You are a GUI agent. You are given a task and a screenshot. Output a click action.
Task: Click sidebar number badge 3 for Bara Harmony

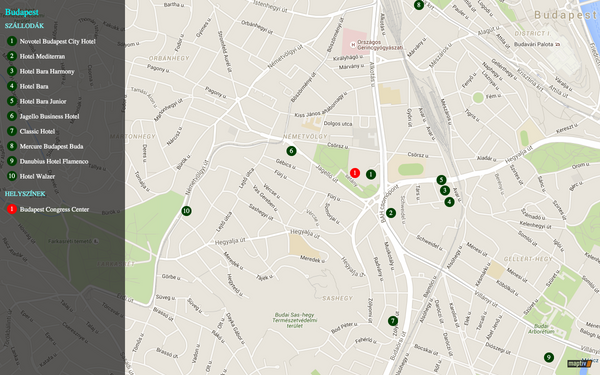[x=12, y=71]
